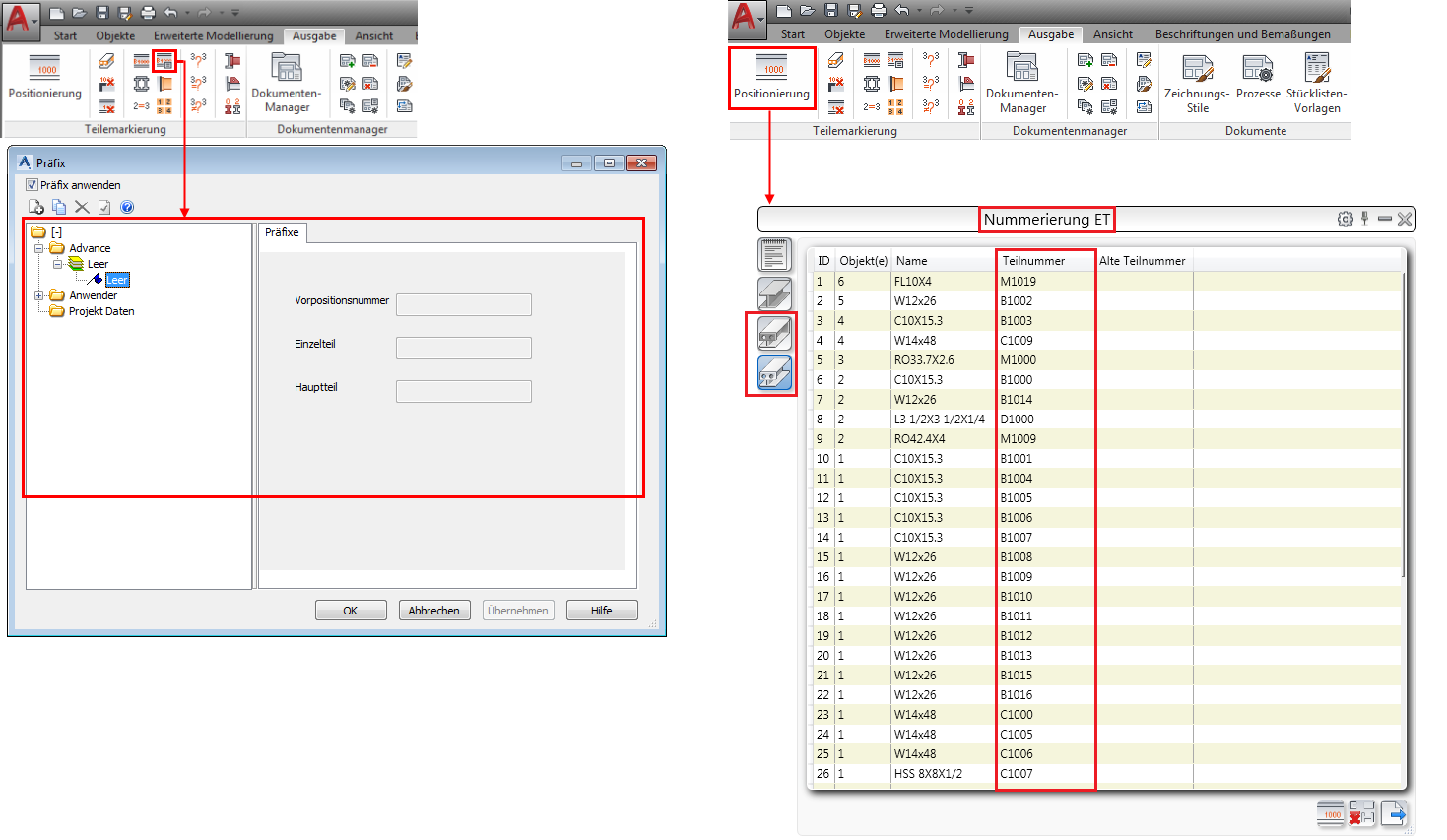Click the delete X icon in Präfix dialog toolbar
This screenshot has height=840, width=1447.
click(x=82, y=207)
